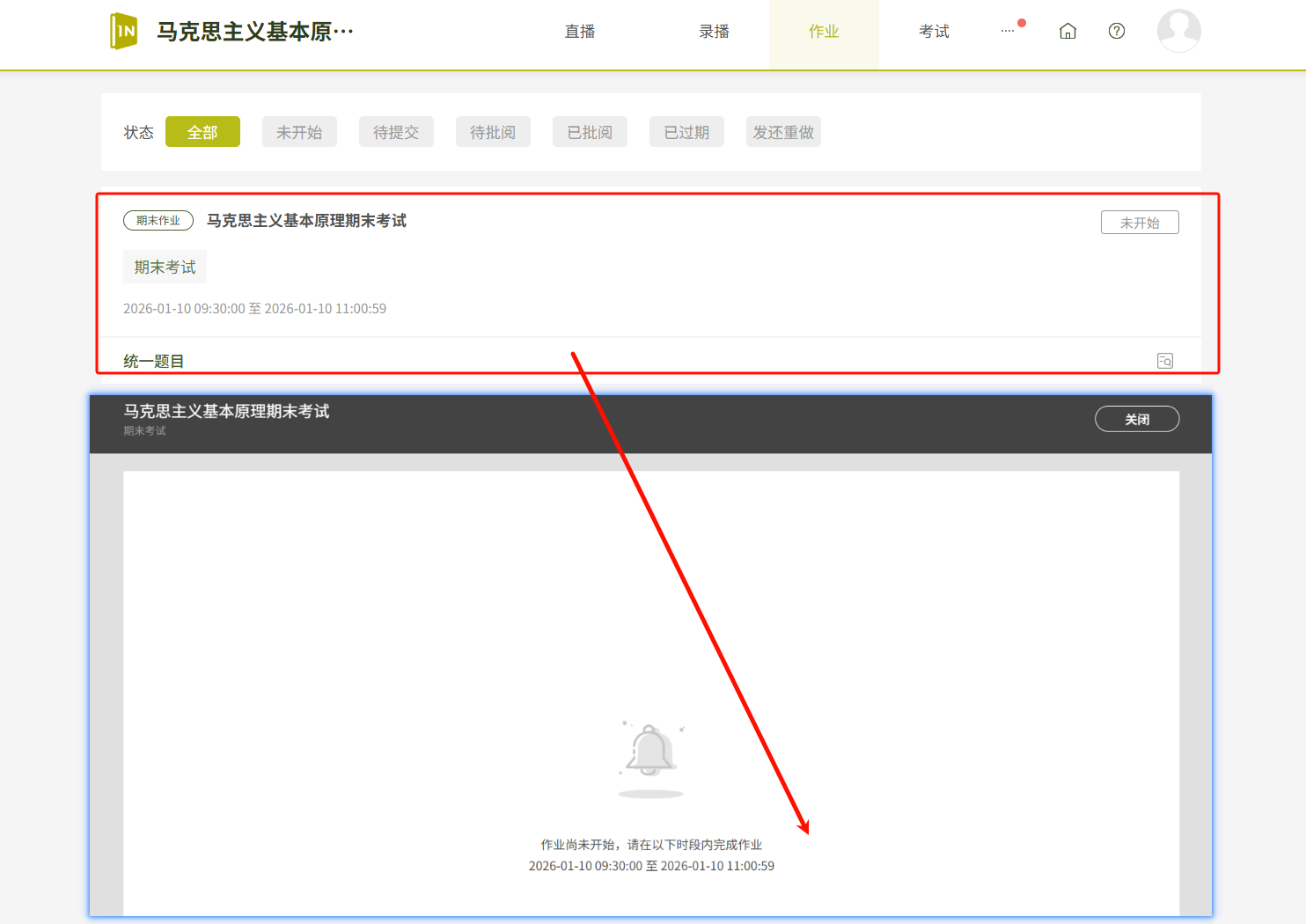1306x924 pixels.
Task: Filter by 未开始 status
Action: pyautogui.click(x=299, y=132)
